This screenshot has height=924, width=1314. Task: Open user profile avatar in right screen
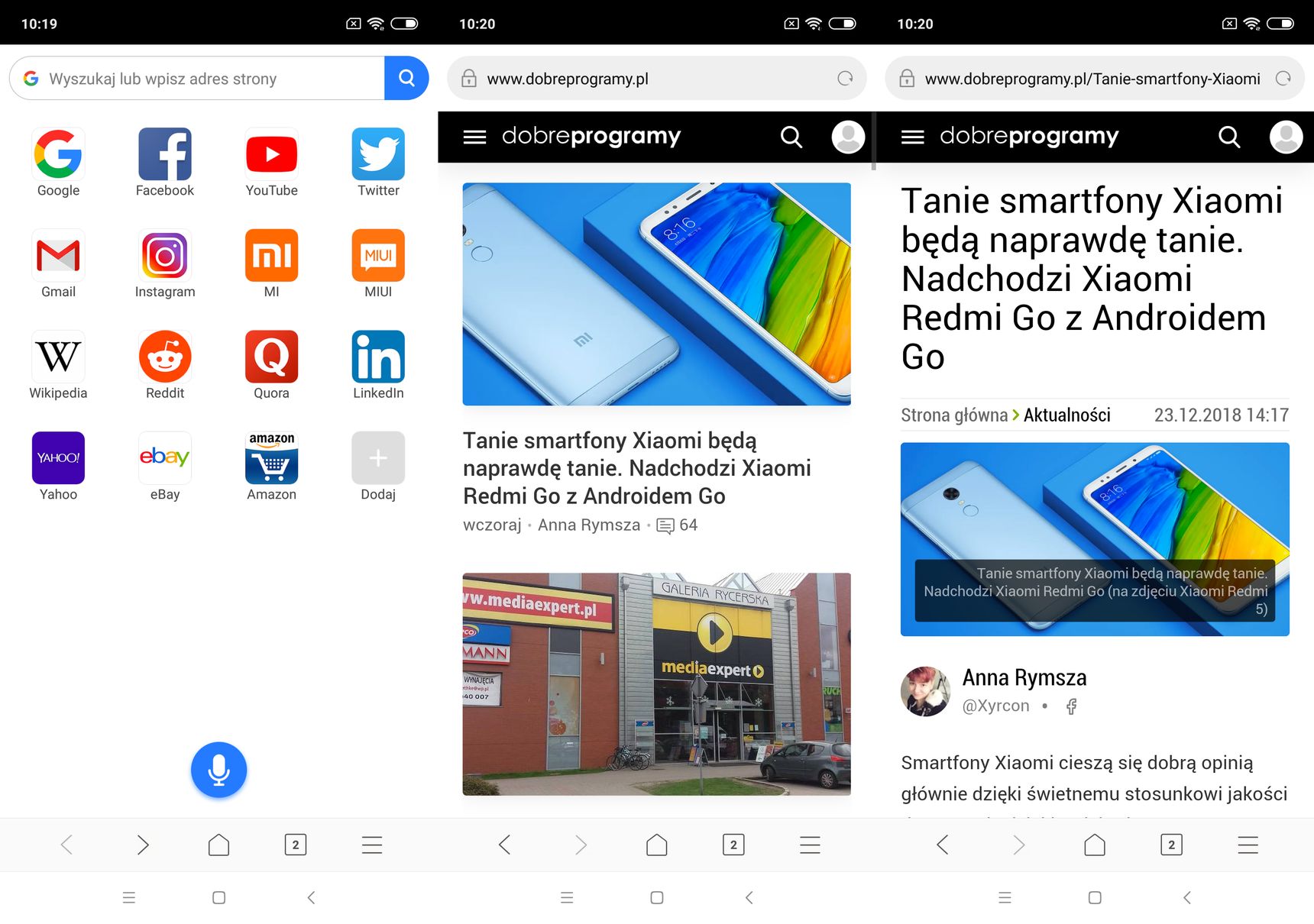(1286, 137)
